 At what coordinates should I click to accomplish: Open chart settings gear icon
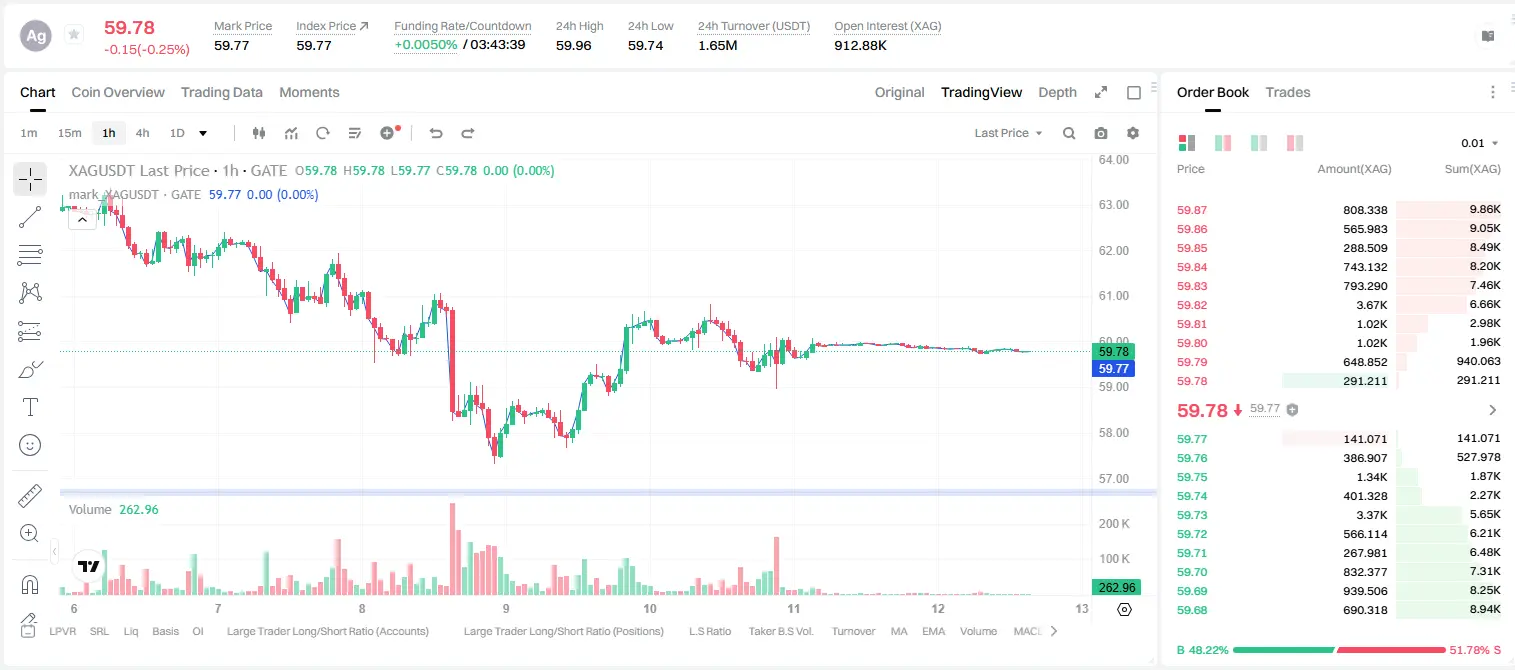1133,133
